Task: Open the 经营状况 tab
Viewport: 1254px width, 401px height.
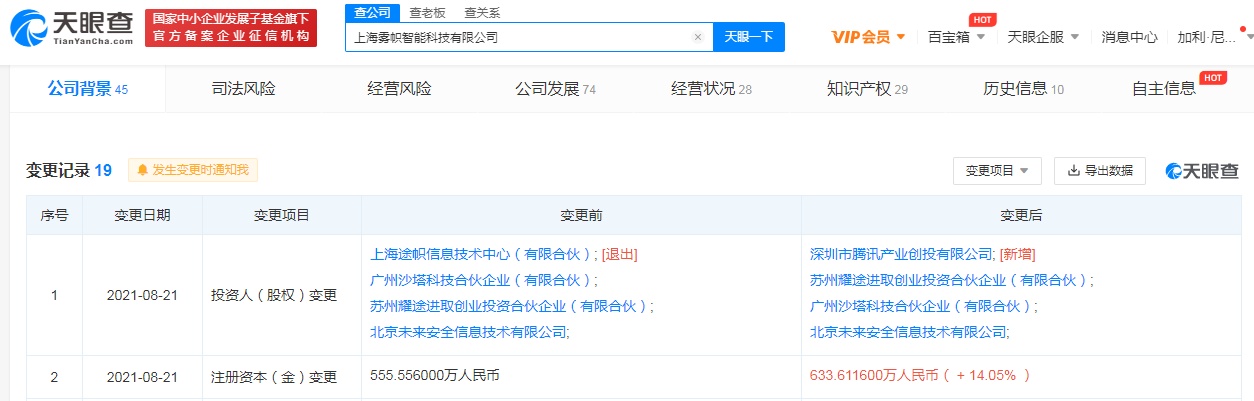Action: point(712,89)
